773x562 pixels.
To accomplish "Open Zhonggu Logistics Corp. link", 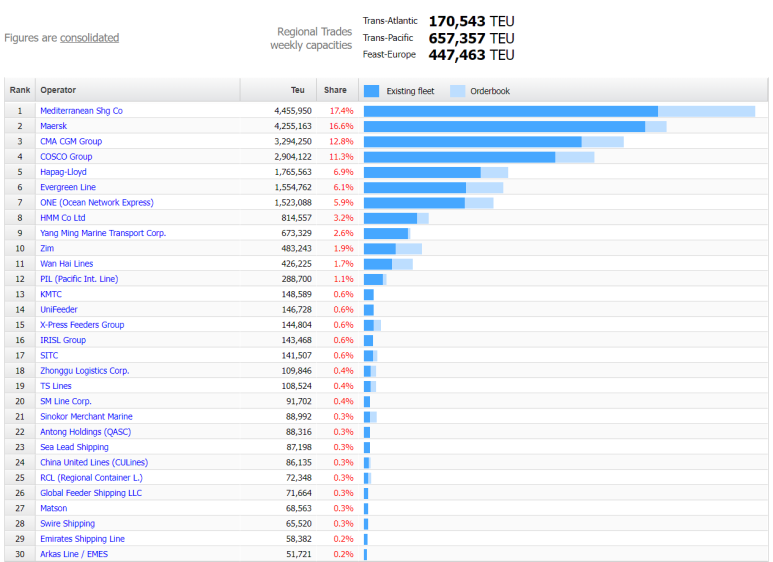I will [85, 371].
